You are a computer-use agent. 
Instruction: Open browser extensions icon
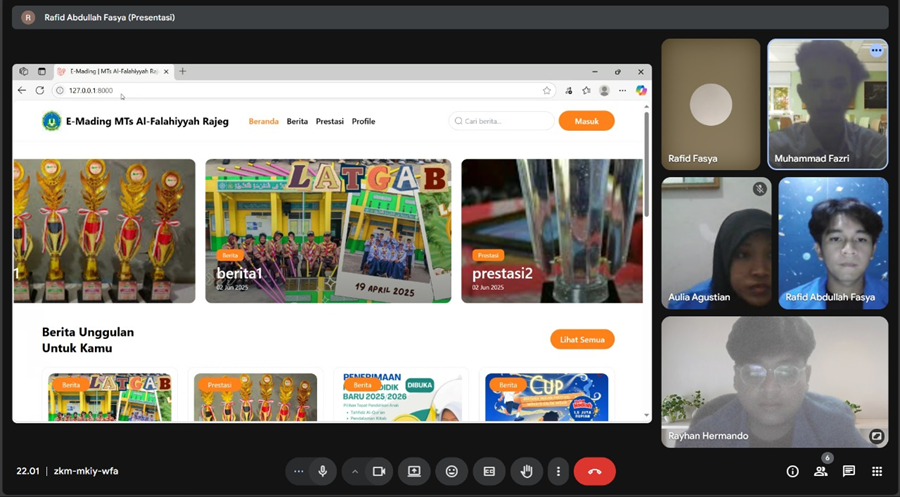[568, 90]
